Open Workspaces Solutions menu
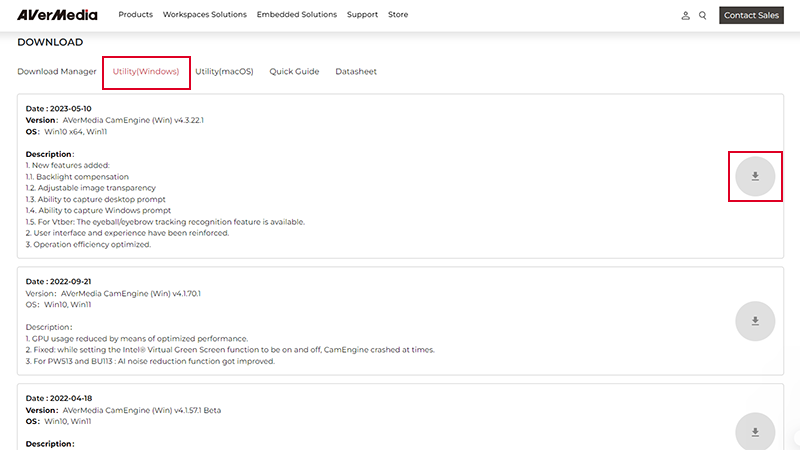This screenshot has width=800, height=450. [205, 15]
